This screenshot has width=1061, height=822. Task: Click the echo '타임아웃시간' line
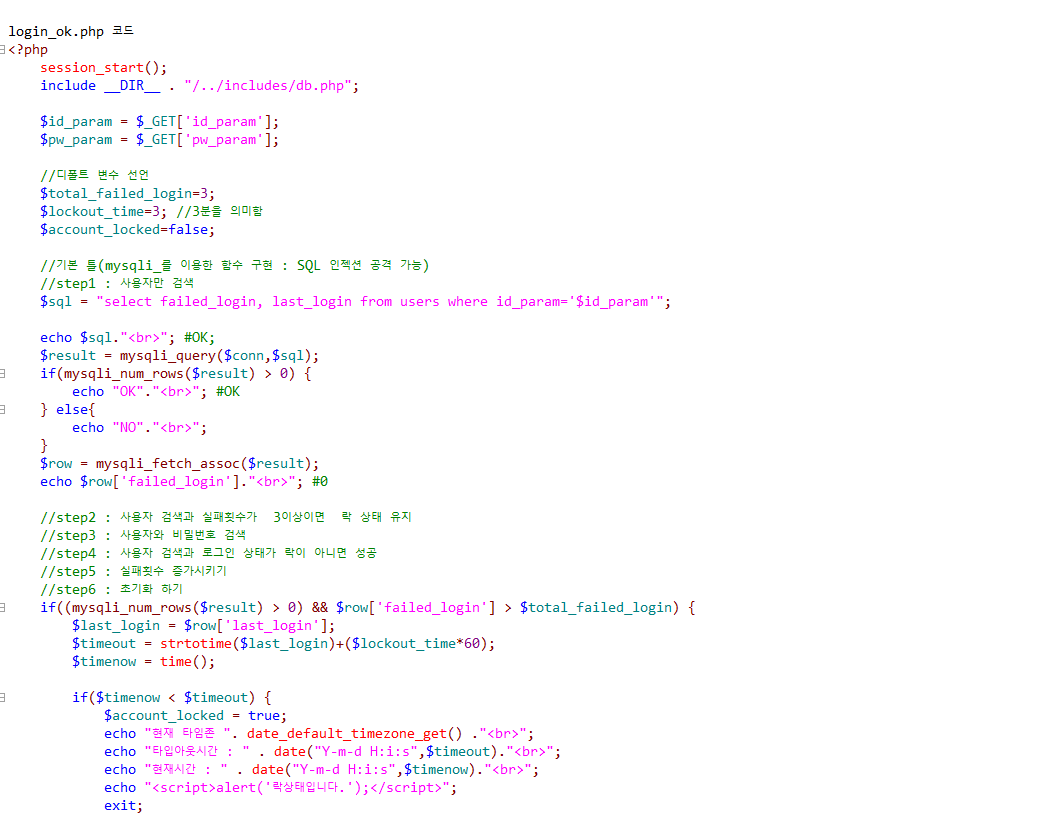pyautogui.click(x=332, y=752)
